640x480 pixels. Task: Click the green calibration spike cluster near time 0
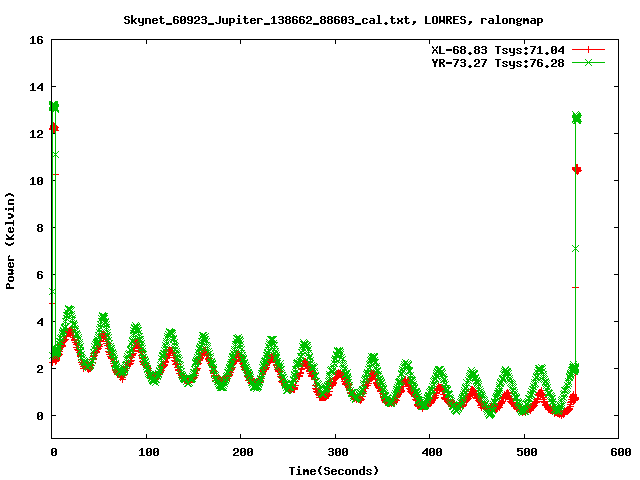(54, 107)
